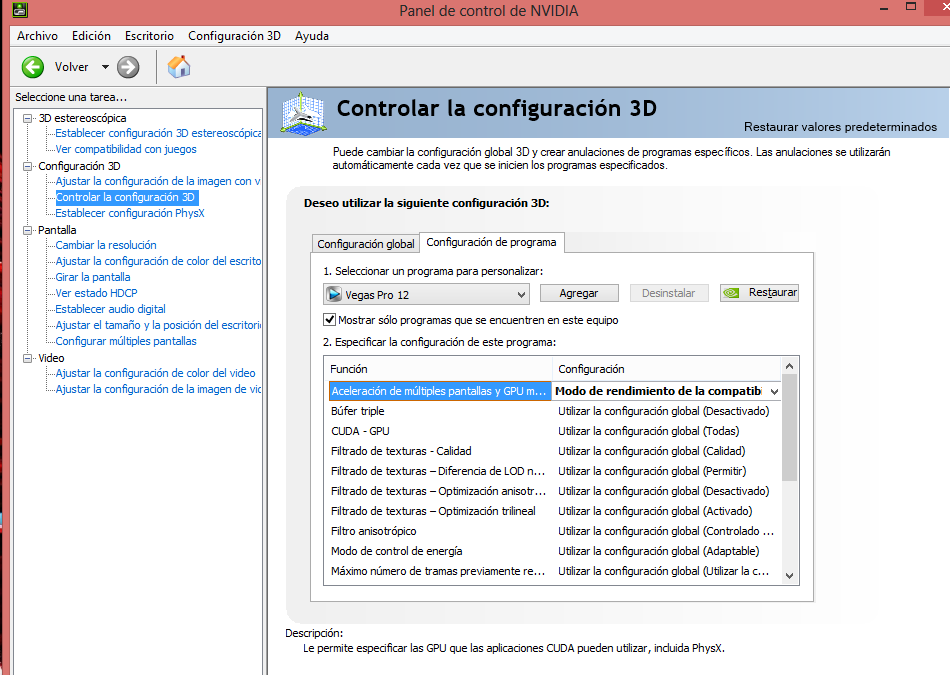Viewport: 950px width, 675px height.
Task: Select Filtrado de texturas – Diferencia de LOD row
Action: click(554, 471)
